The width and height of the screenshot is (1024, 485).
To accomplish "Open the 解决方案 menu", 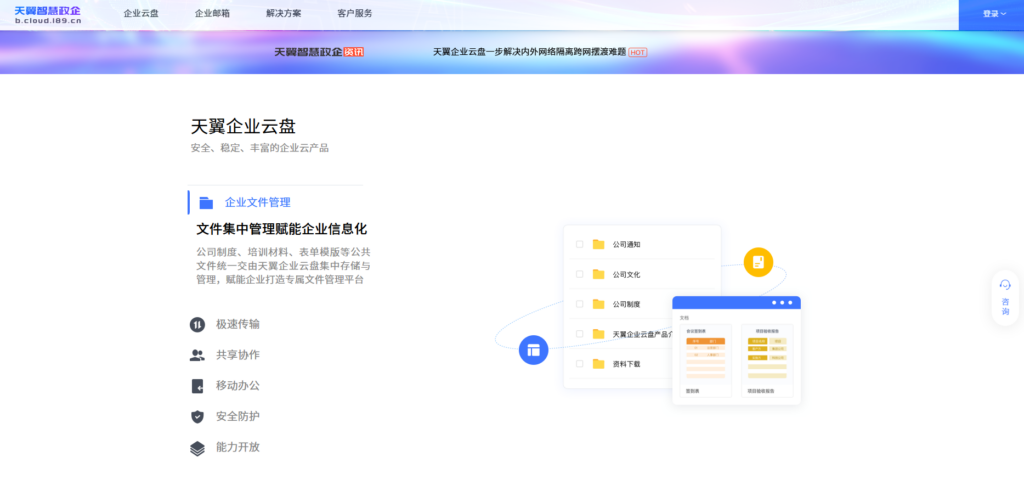I will tap(283, 13).
